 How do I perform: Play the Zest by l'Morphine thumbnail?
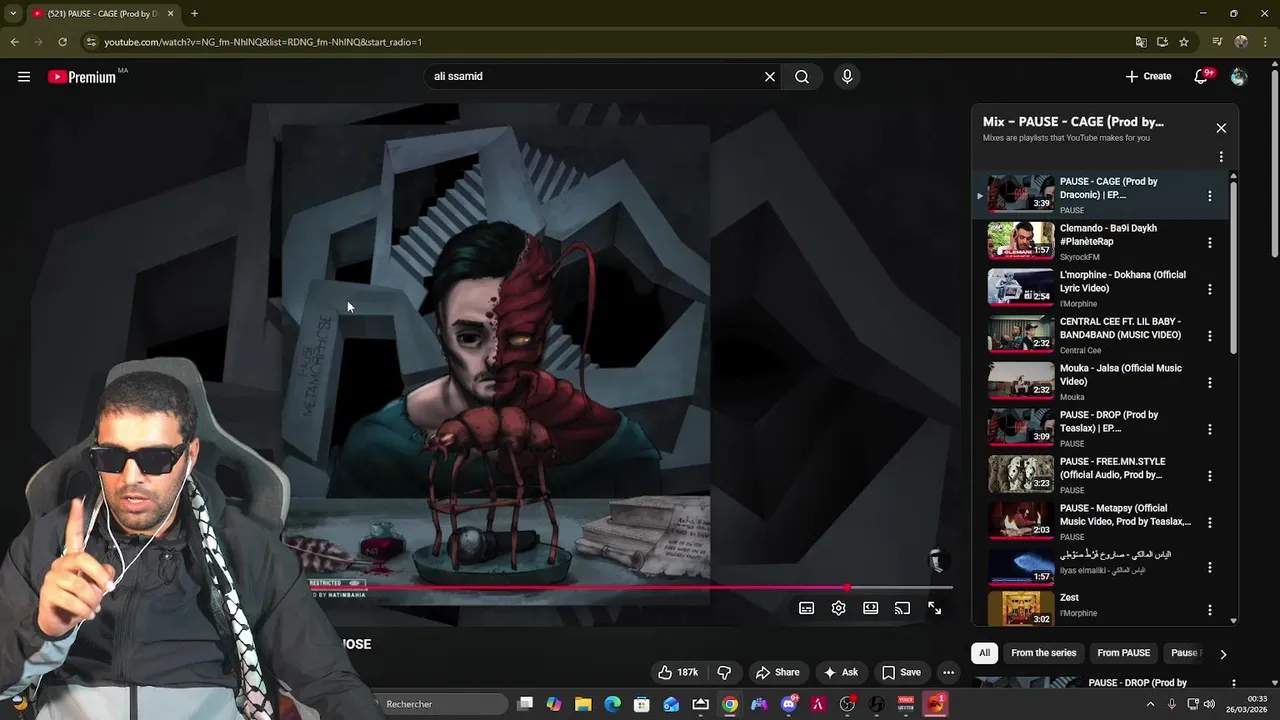(1021, 607)
